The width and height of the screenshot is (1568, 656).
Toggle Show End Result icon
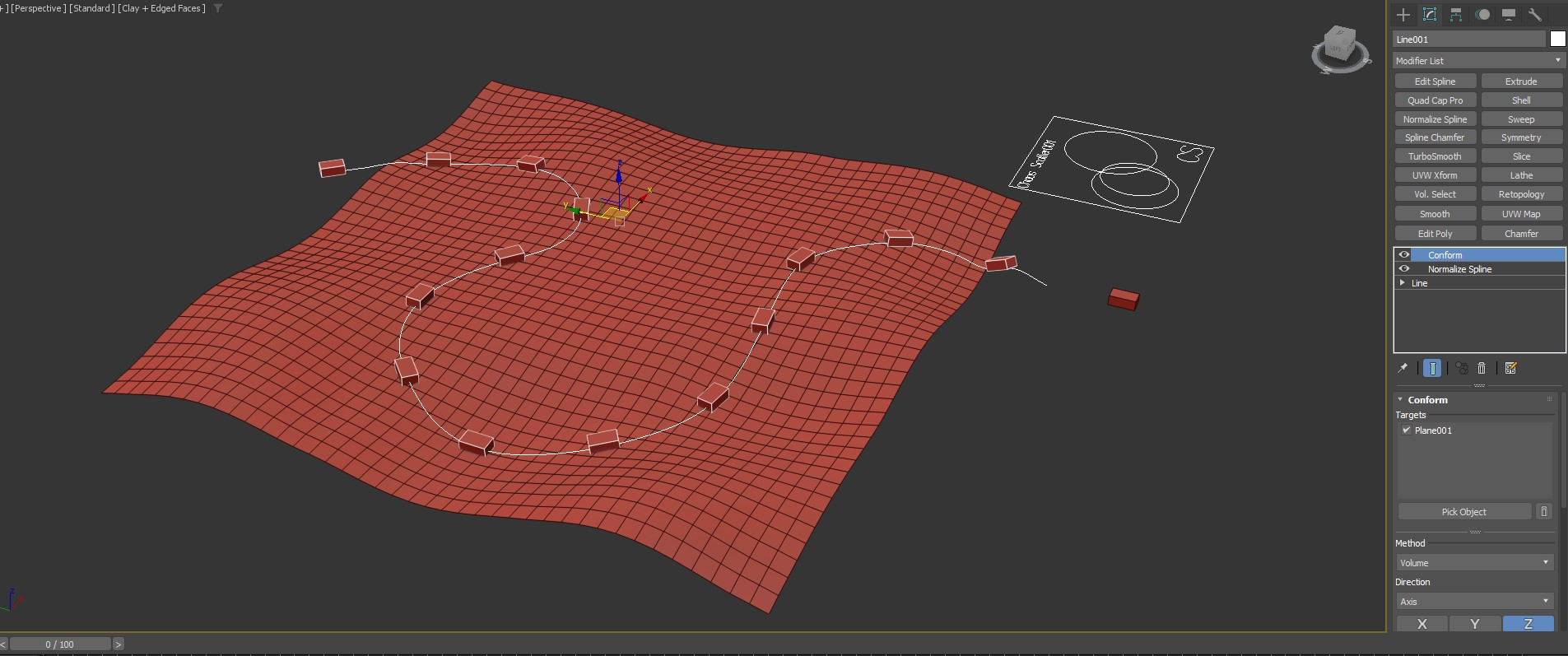(x=1432, y=368)
